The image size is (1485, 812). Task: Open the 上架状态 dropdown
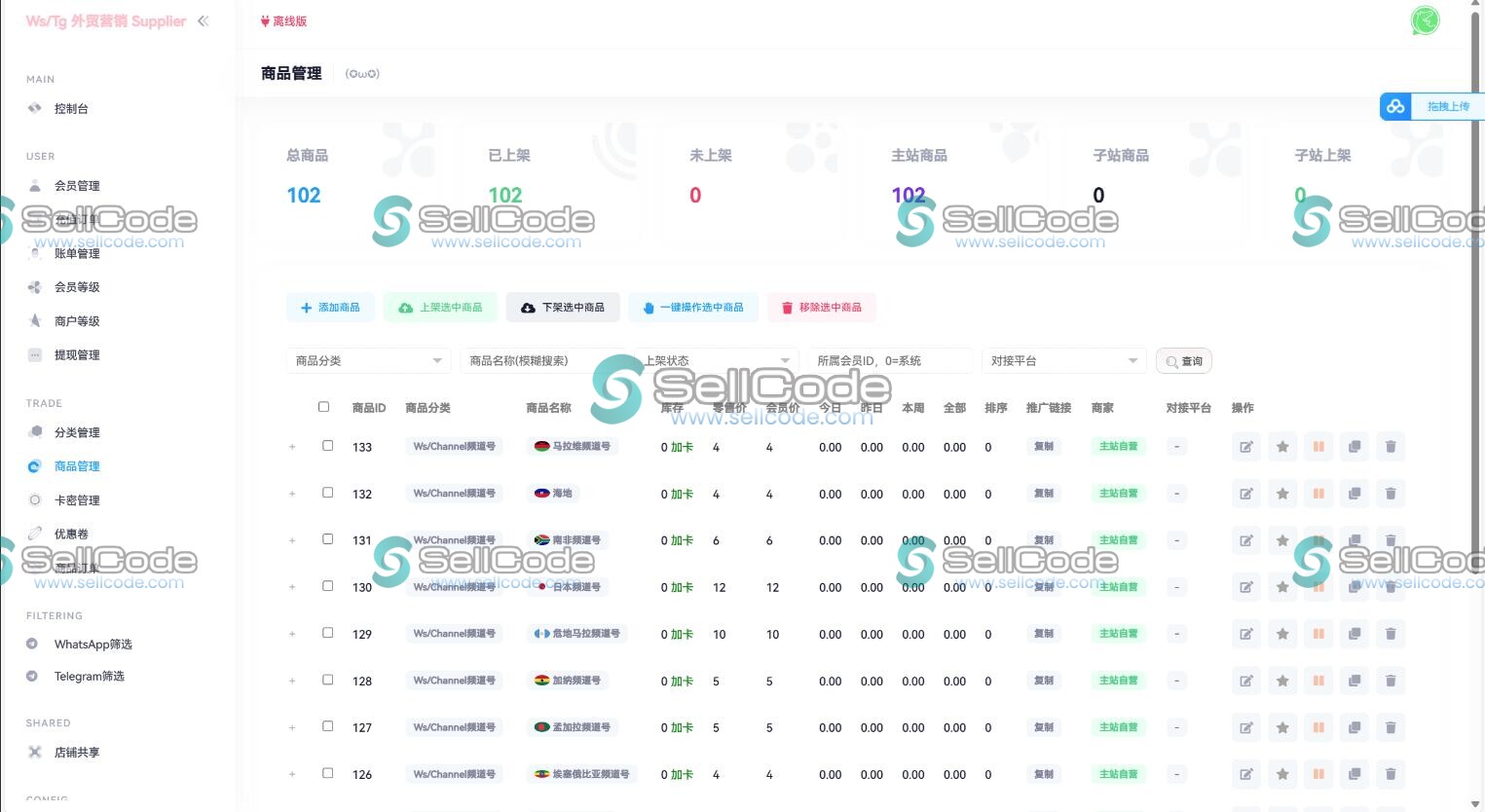point(716,360)
